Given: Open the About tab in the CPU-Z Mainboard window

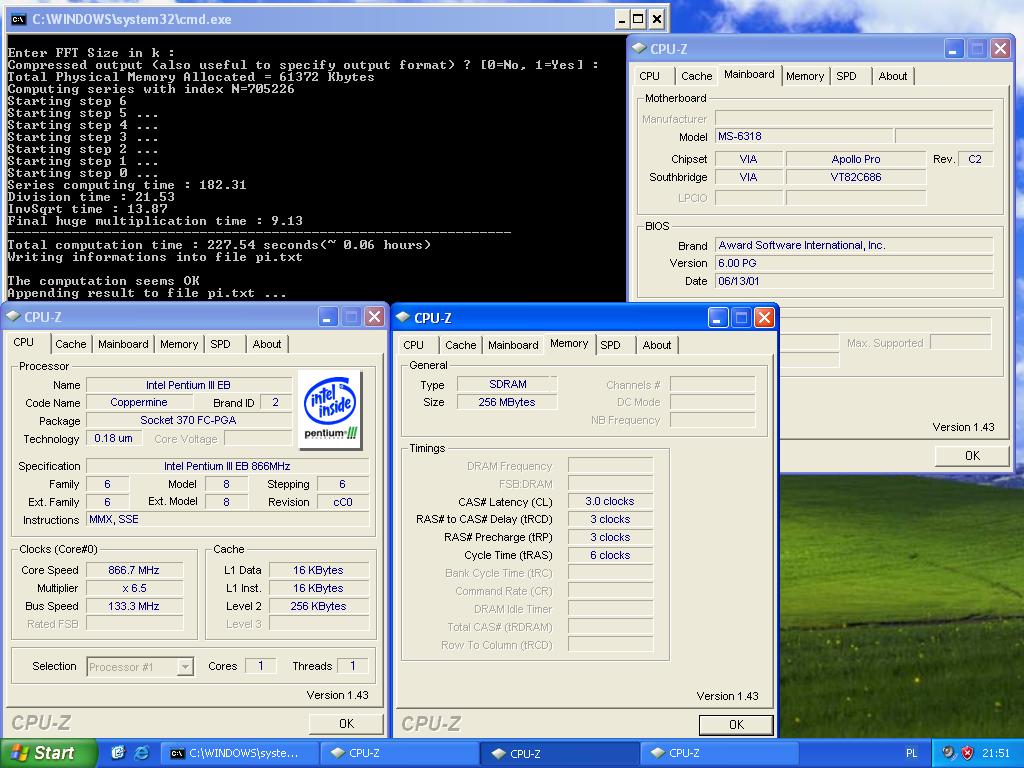Looking at the screenshot, I should pos(893,76).
